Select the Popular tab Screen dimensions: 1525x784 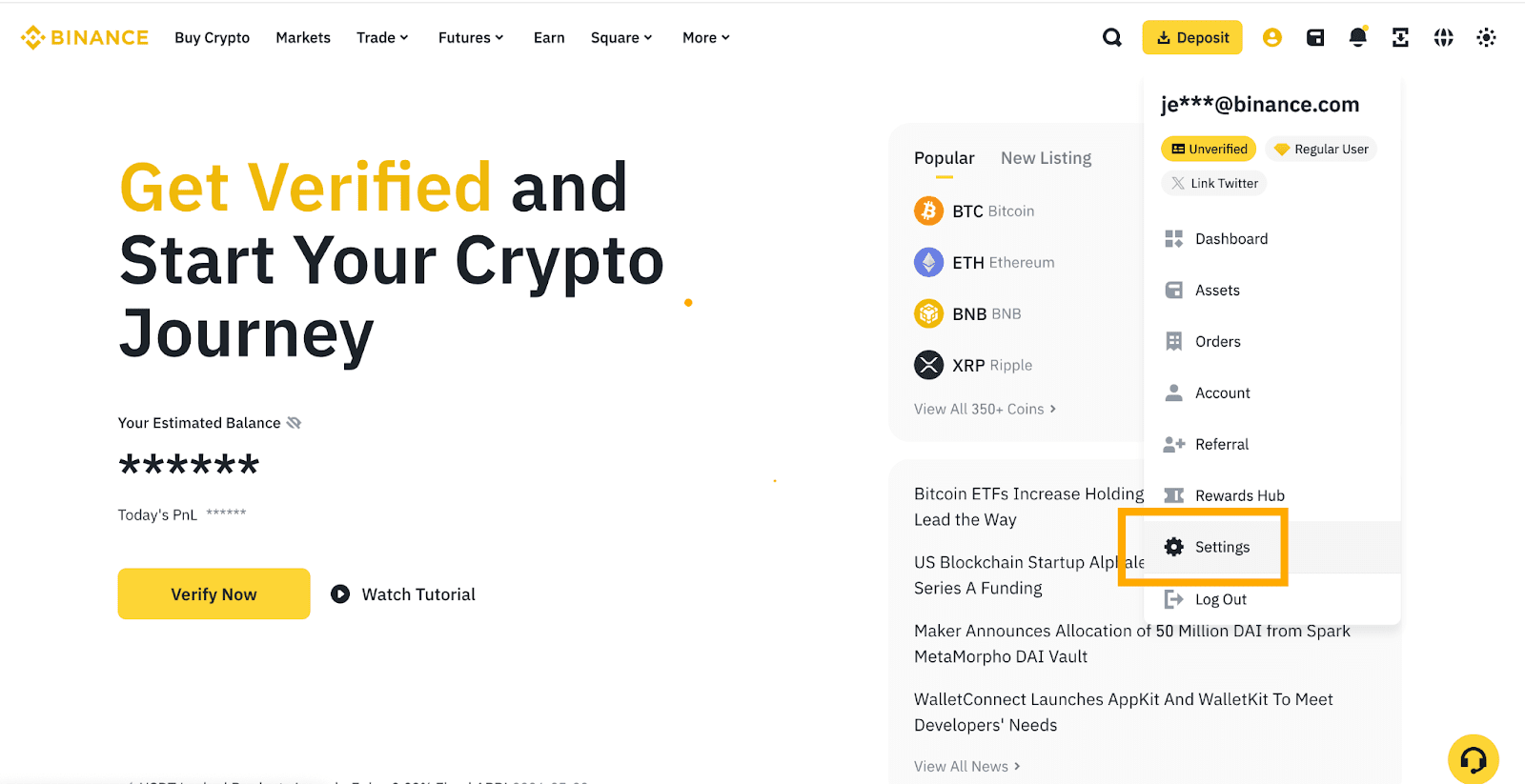click(x=944, y=157)
